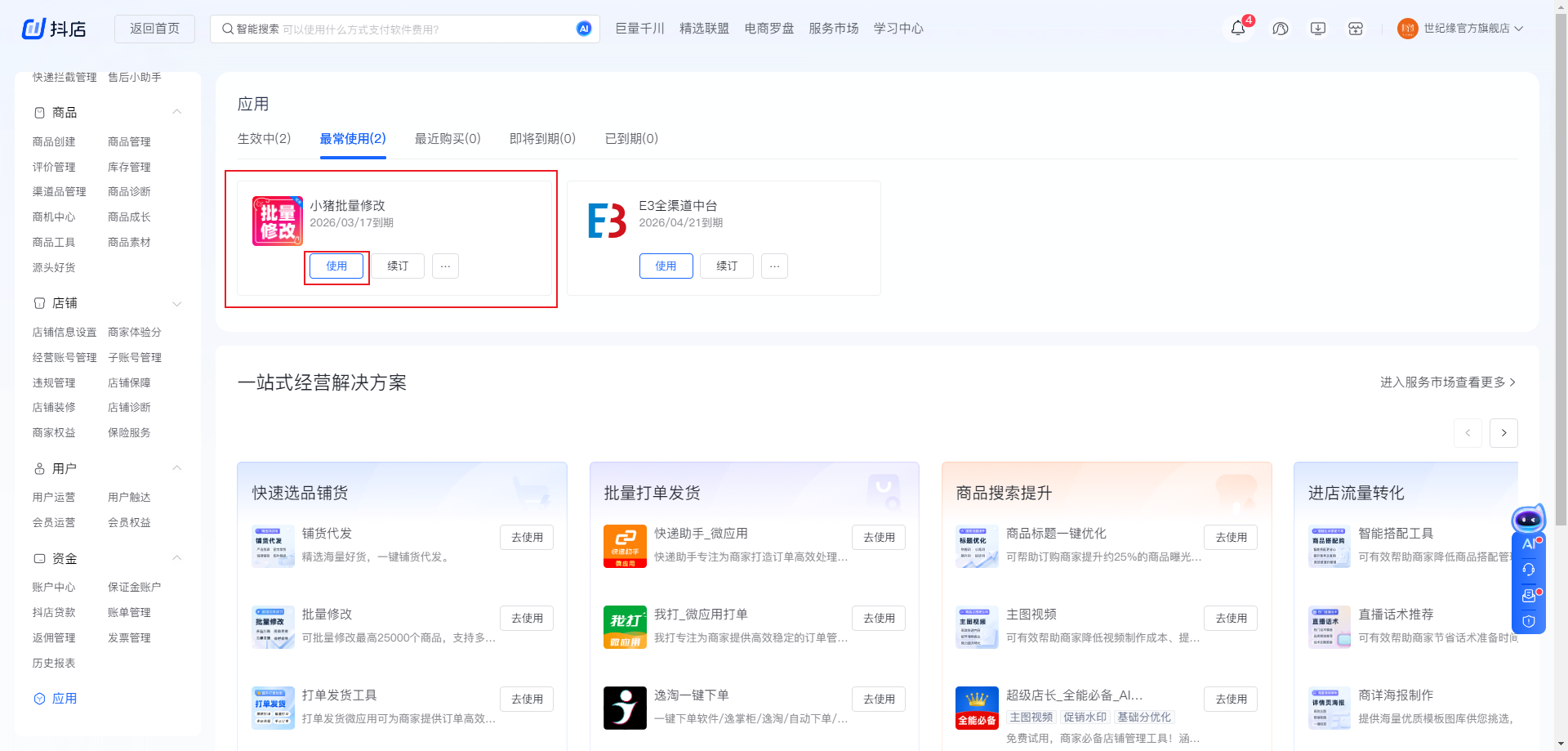Click the E3全渠道中台 logo icon
The height and width of the screenshot is (751, 1568).
607,221
